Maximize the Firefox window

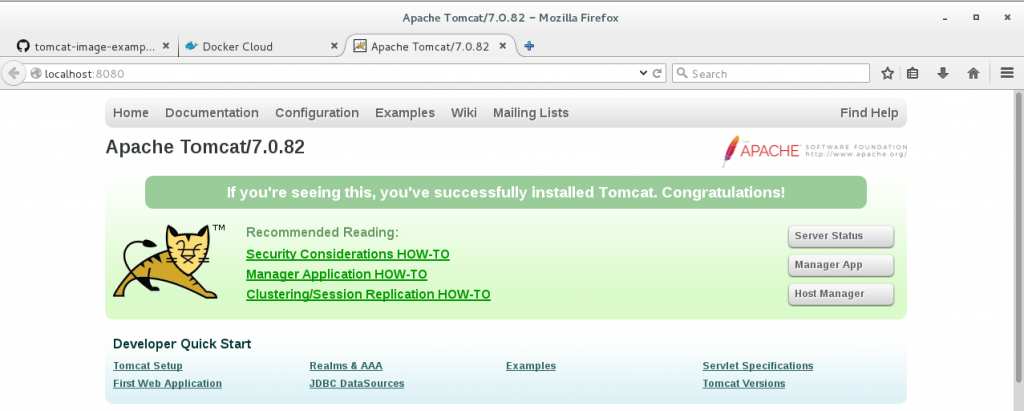976,18
